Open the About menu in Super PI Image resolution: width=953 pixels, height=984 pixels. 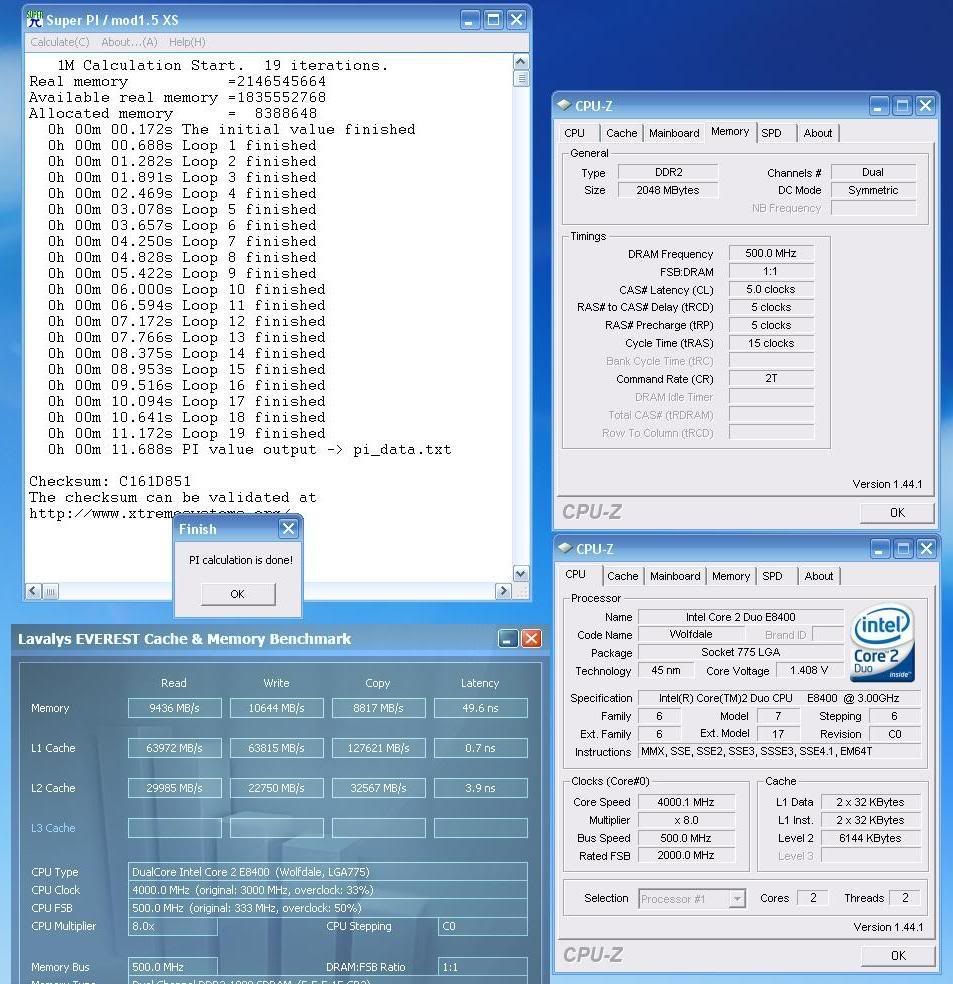129,42
